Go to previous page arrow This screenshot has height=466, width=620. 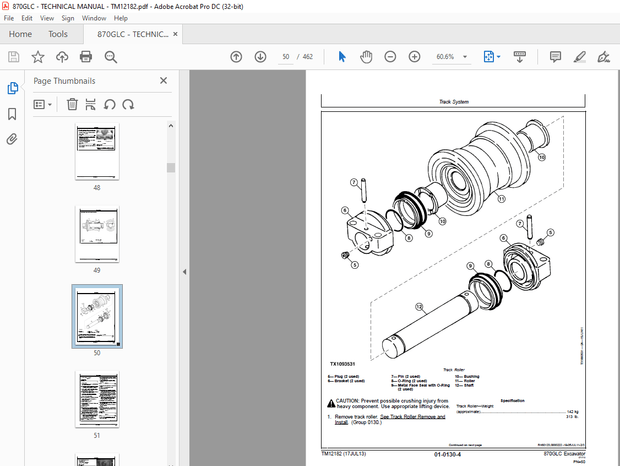point(236,57)
